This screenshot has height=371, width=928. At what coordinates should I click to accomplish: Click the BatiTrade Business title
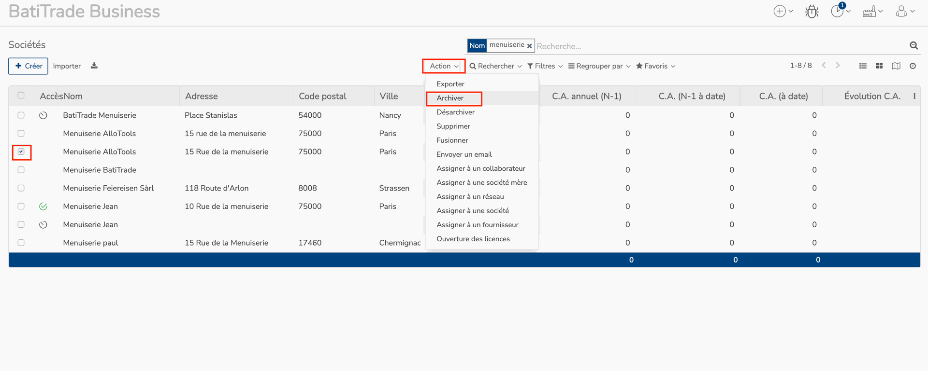point(84,11)
